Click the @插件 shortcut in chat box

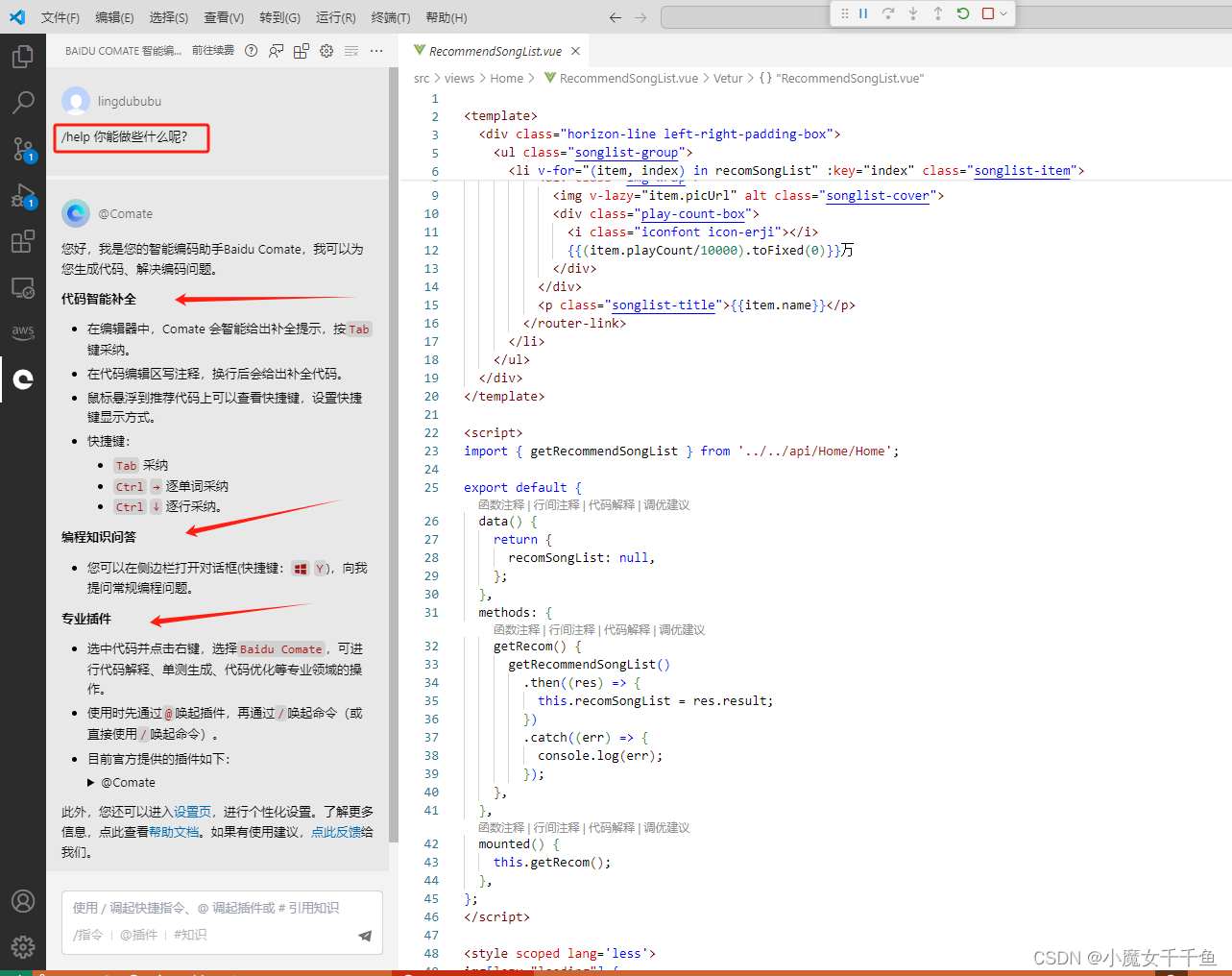tap(138, 935)
